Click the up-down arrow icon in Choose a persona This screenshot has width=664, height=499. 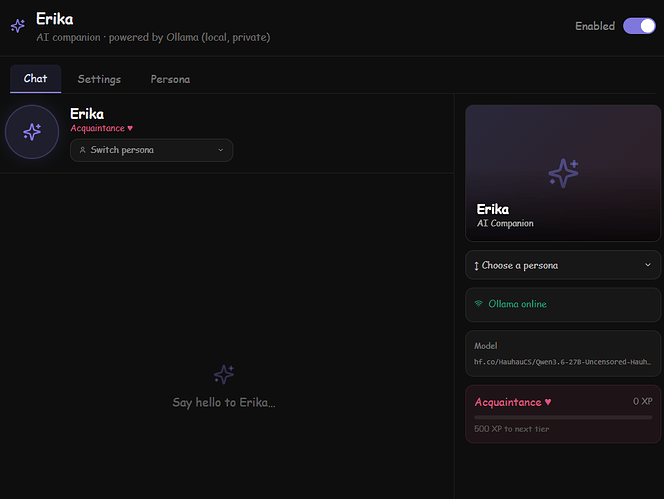(476, 266)
